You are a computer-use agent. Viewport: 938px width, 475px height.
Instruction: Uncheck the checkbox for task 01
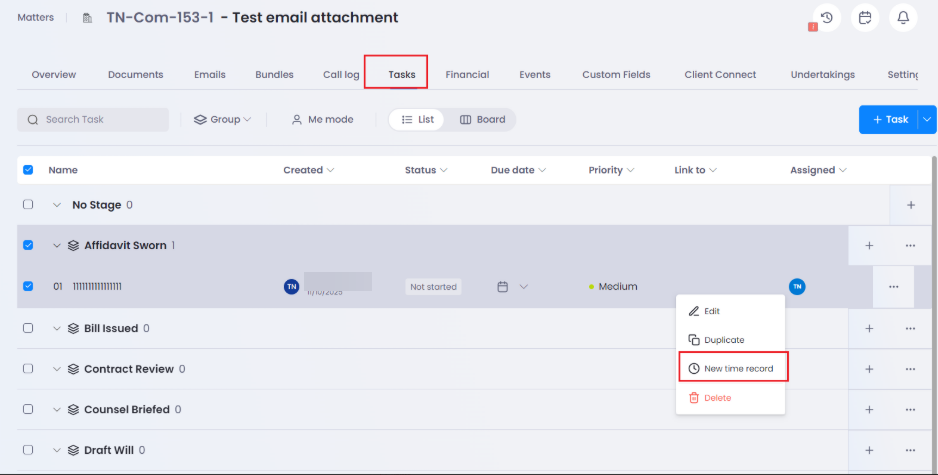[x=28, y=287]
